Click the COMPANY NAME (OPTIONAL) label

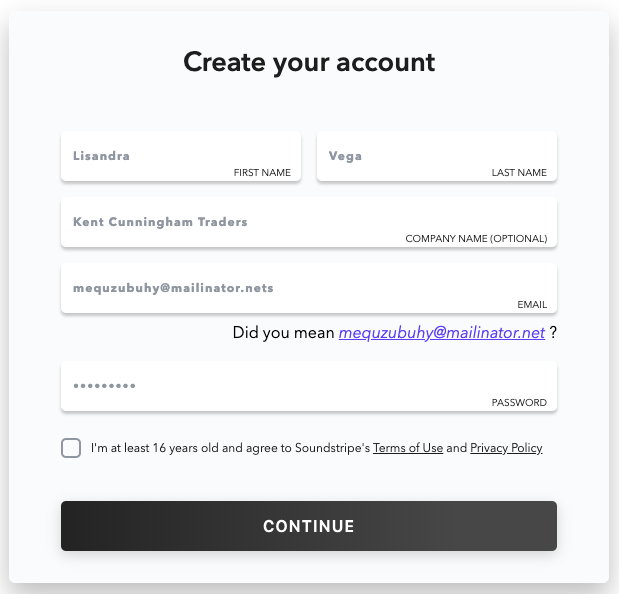[x=476, y=239]
